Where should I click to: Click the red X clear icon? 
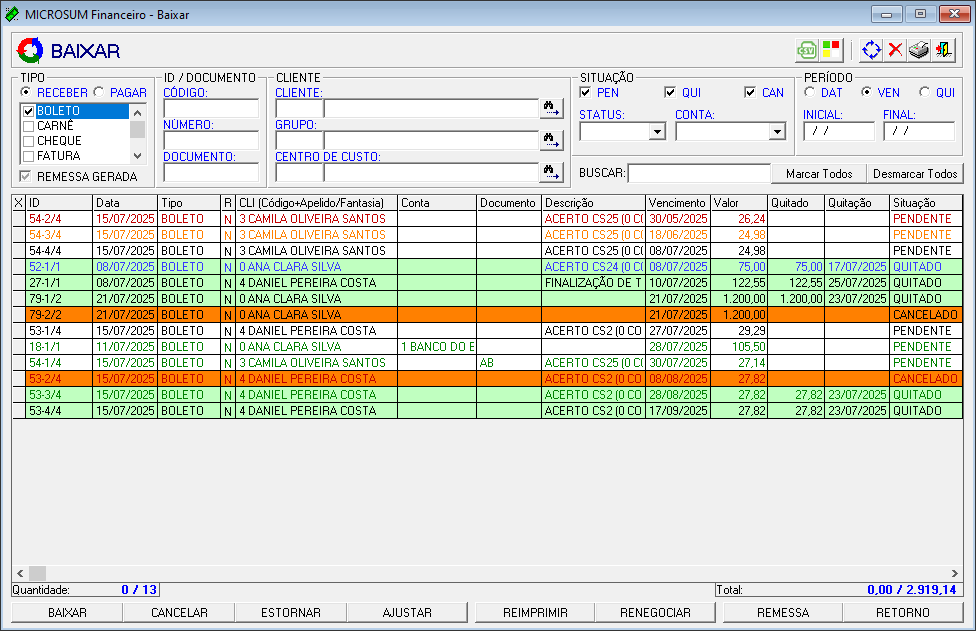[895, 50]
